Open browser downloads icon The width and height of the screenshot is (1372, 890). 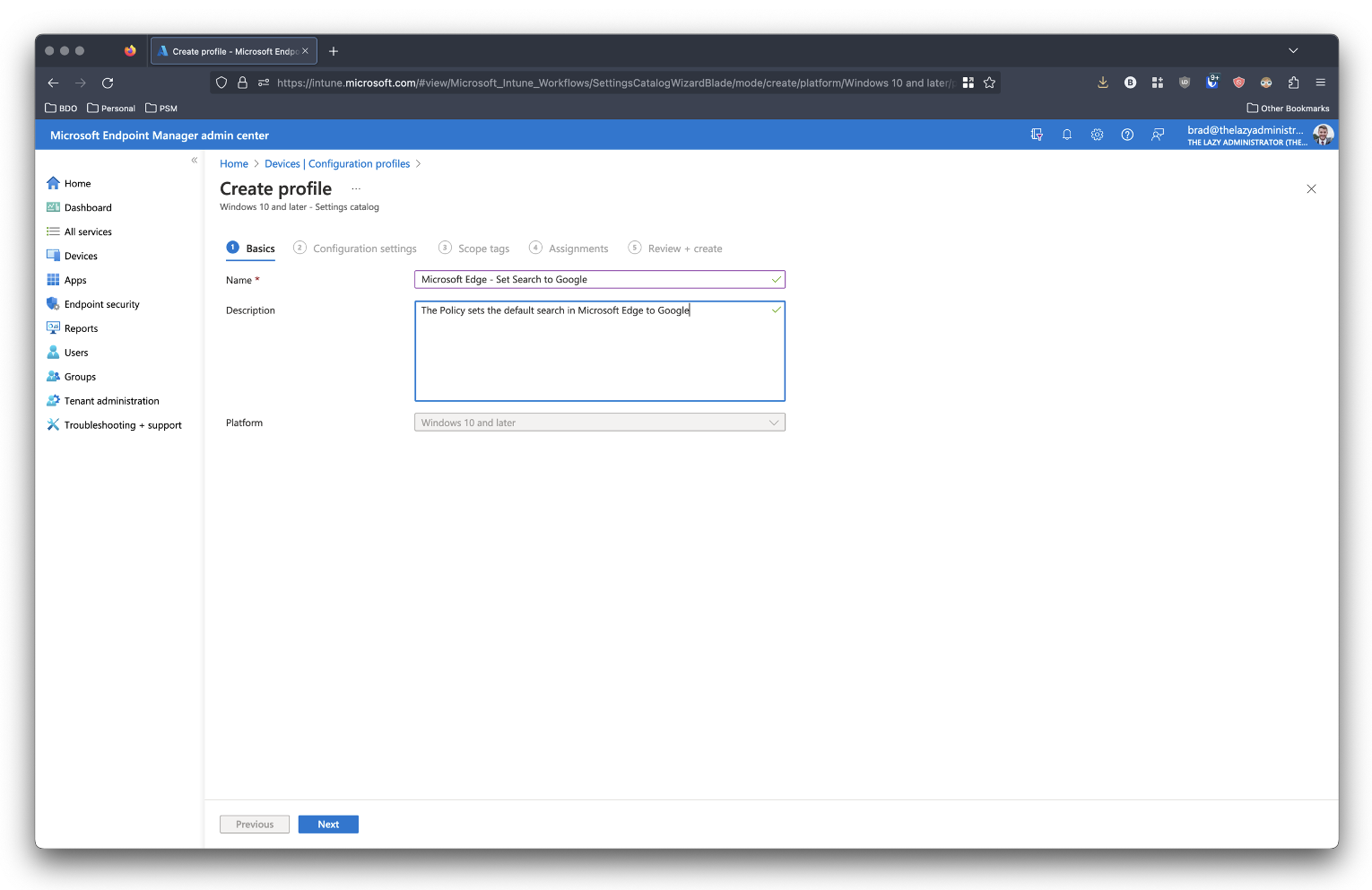point(1103,83)
